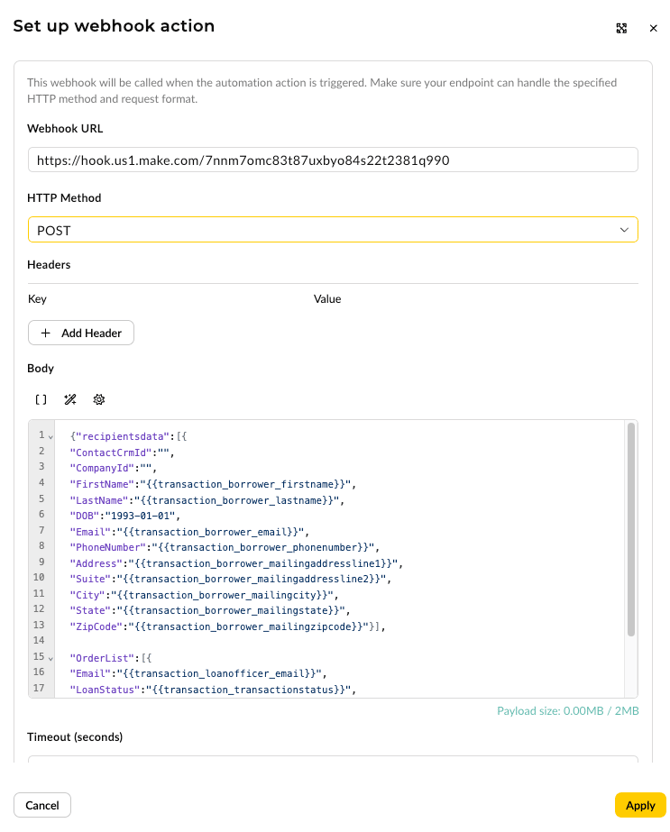Expand the webhook dialog to fullscreen
Screen dimensions: 670x832
coord(621,28)
